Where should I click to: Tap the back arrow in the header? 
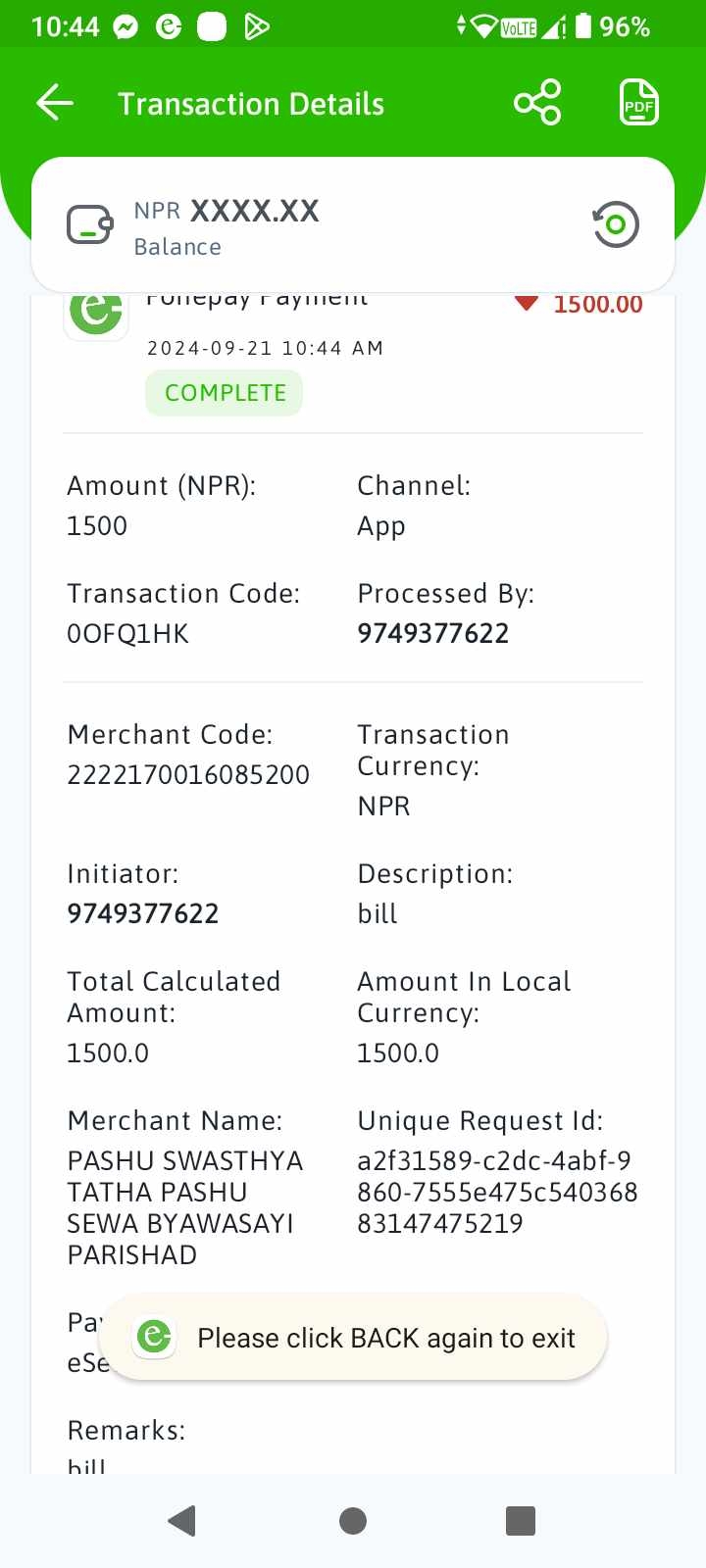[x=55, y=103]
